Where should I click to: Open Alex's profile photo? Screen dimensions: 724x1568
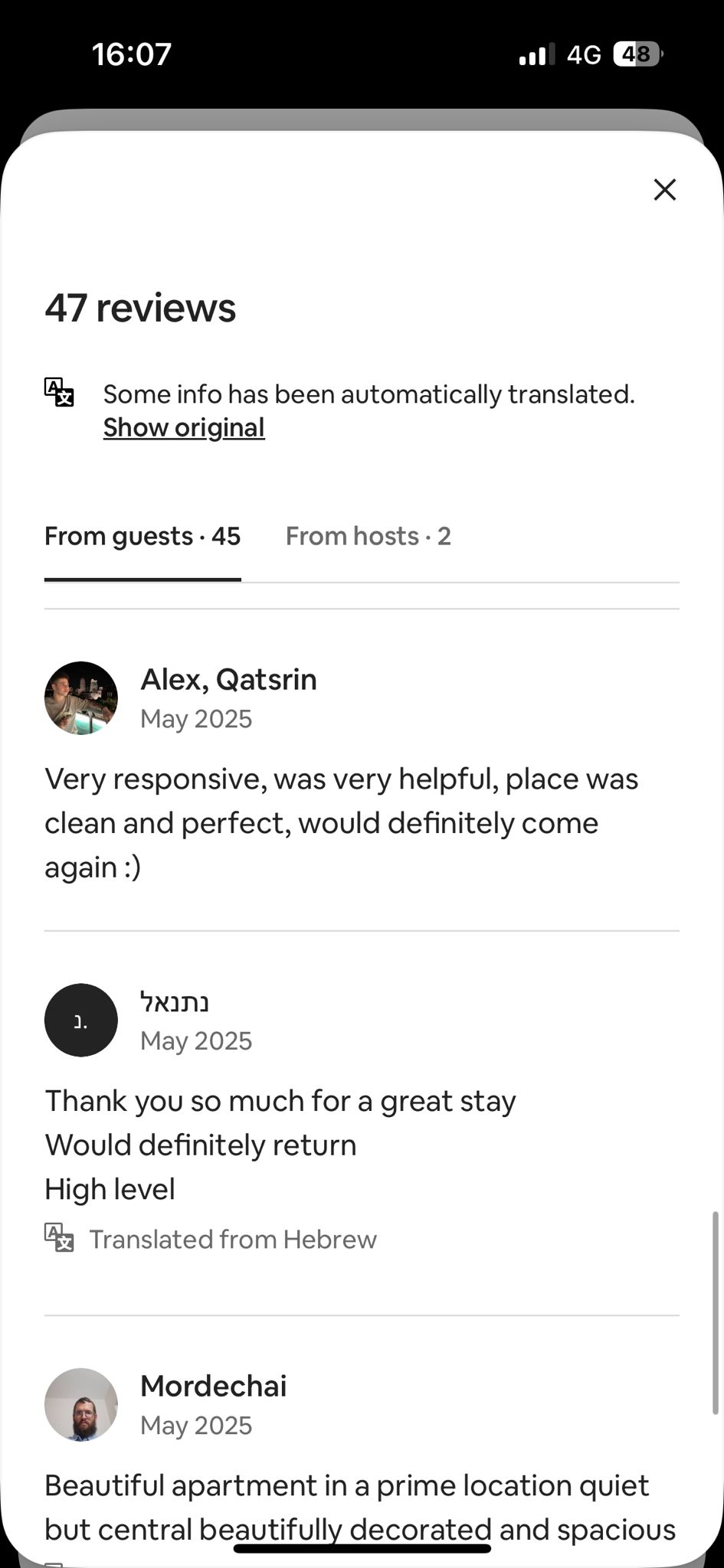[81, 697]
